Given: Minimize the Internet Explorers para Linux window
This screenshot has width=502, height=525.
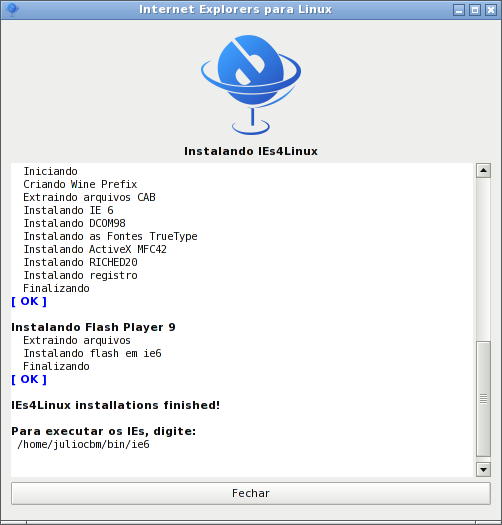Looking at the screenshot, I should pos(459,10).
